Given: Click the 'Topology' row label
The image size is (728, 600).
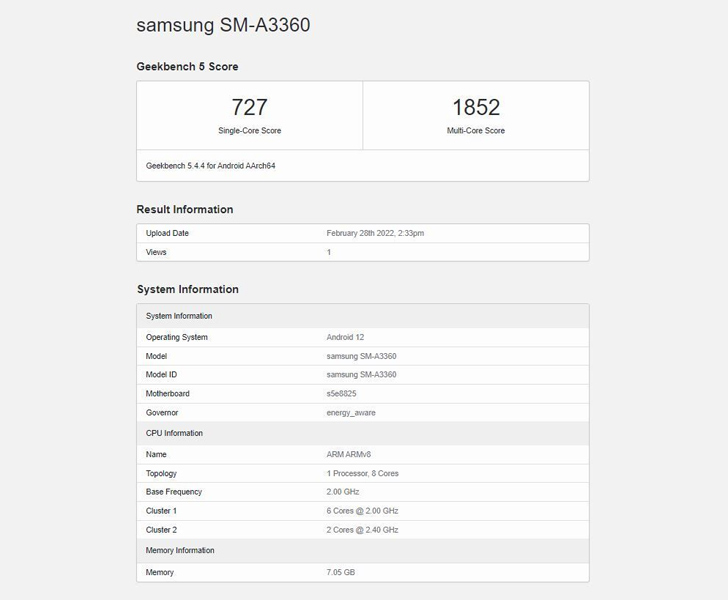Looking at the screenshot, I should tap(161, 474).
